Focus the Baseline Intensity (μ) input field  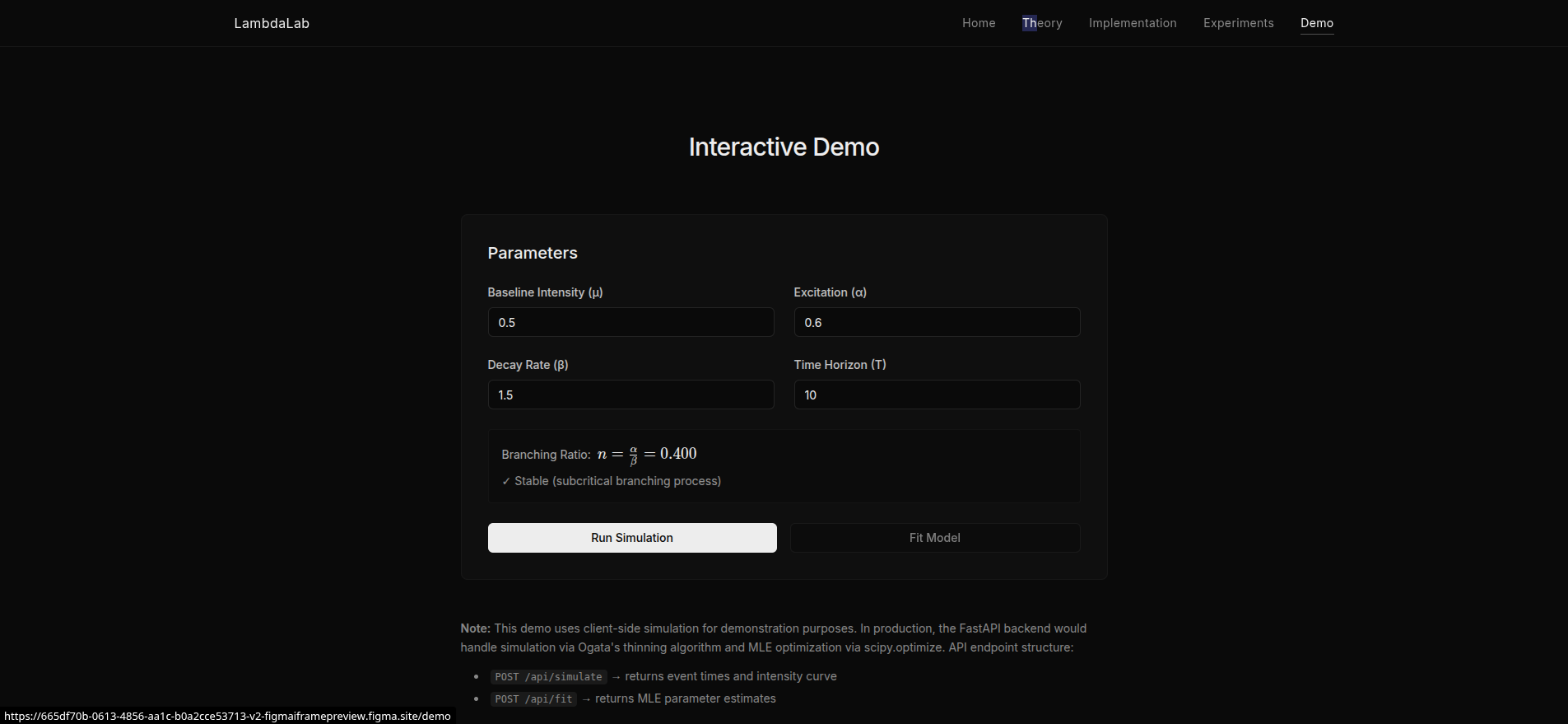tap(630, 322)
